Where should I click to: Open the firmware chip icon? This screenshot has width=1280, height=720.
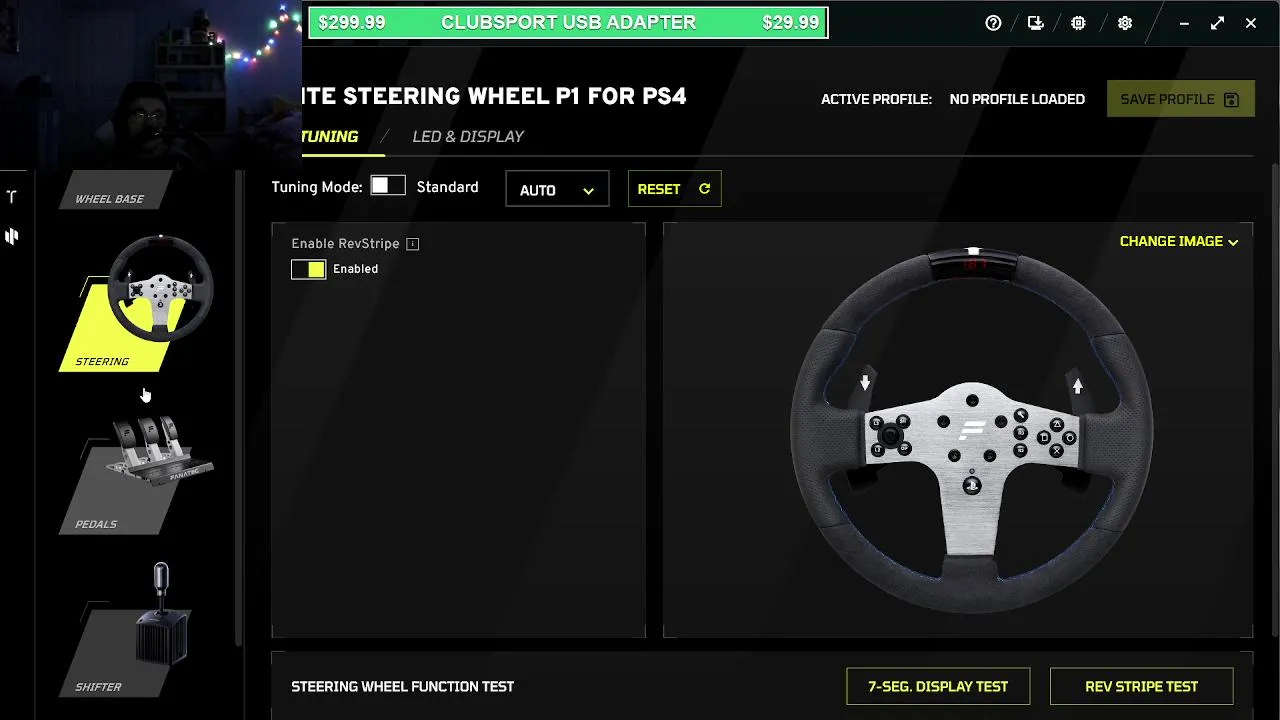[x=1078, y=23]
